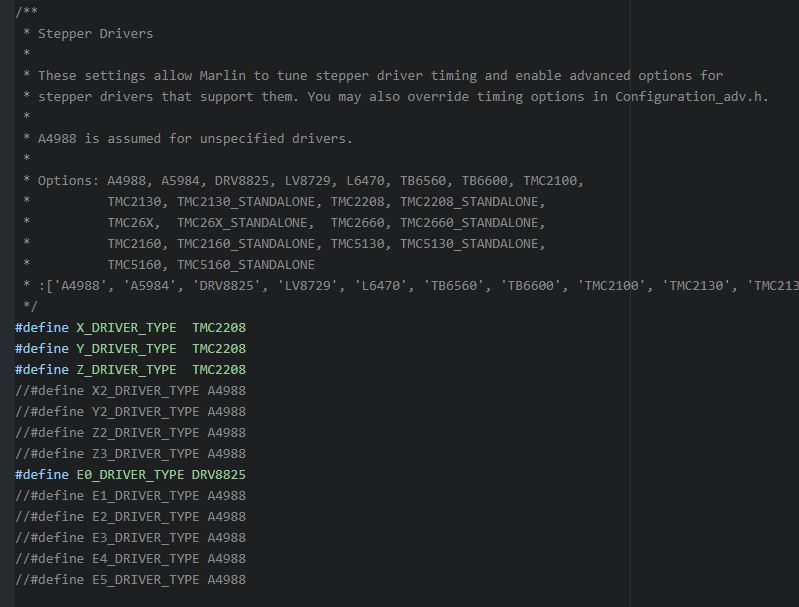Click "A4988 is assumed" comment line

[195, 138]
